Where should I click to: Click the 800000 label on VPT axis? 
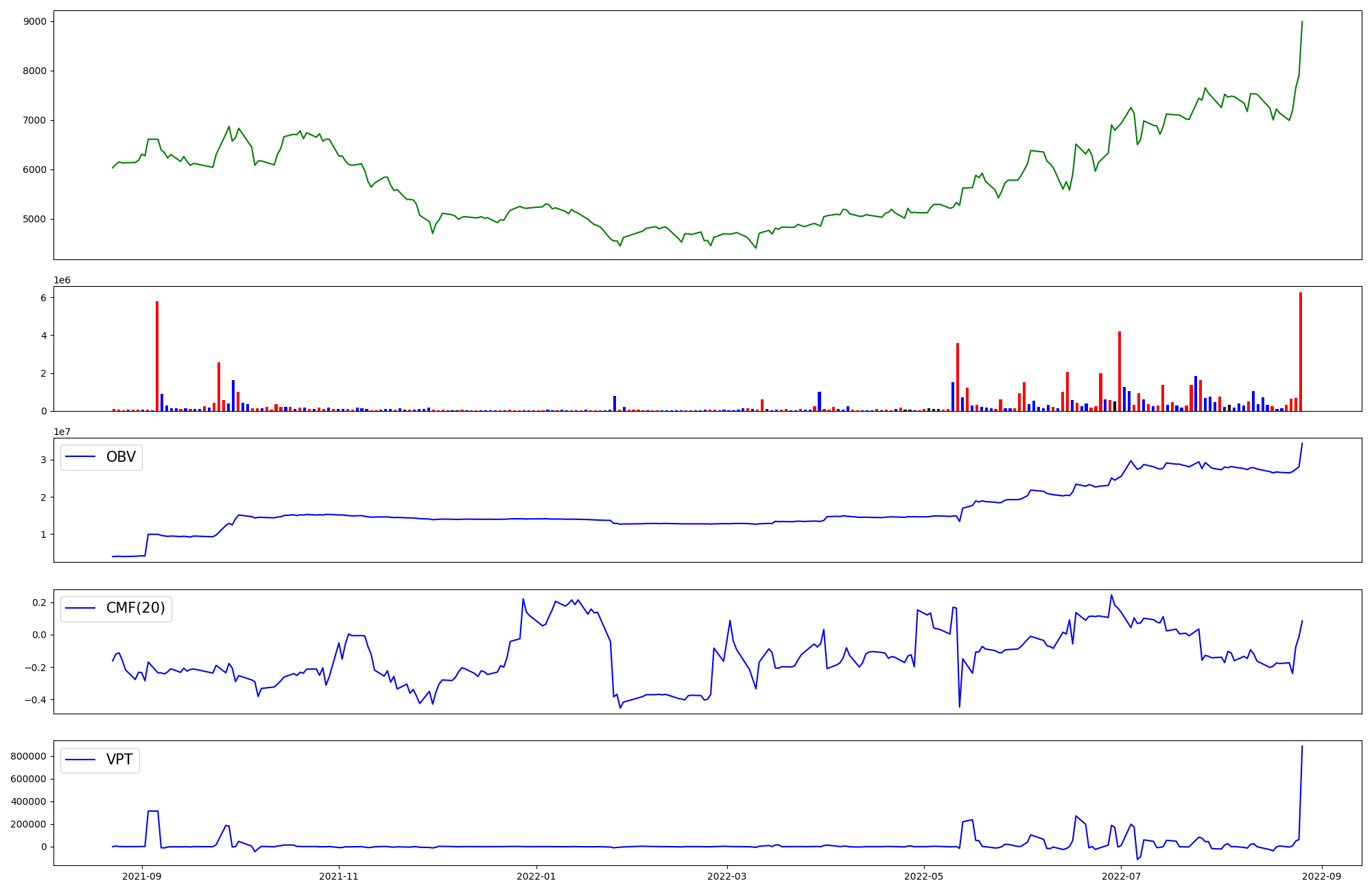click(x=28, y=756)
